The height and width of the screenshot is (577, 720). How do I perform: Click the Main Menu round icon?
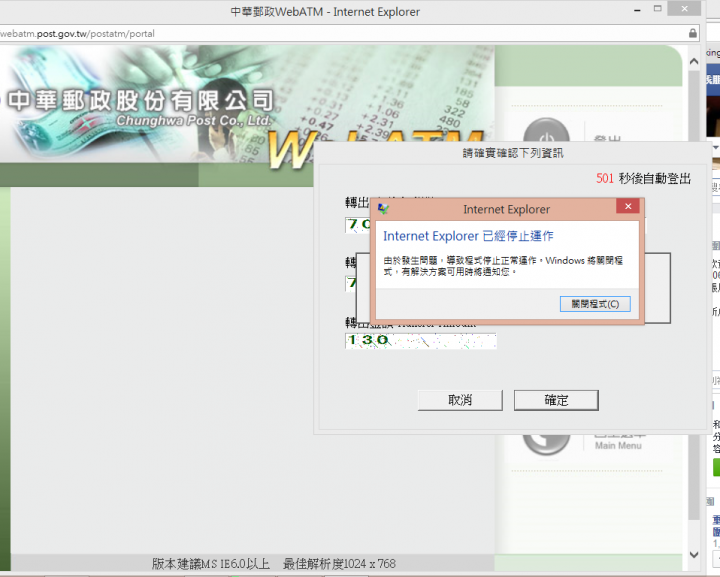(x=546, y=444)
